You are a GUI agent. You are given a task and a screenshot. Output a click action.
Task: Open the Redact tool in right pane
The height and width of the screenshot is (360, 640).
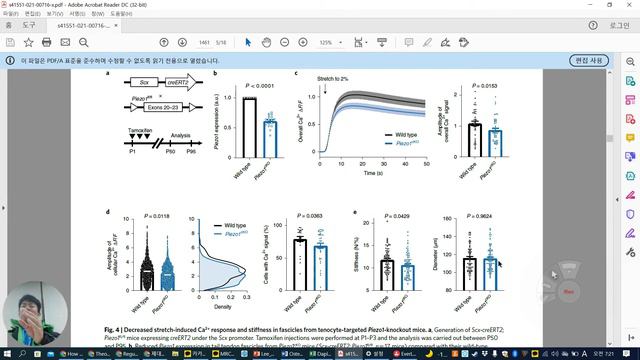click(630, 195)
